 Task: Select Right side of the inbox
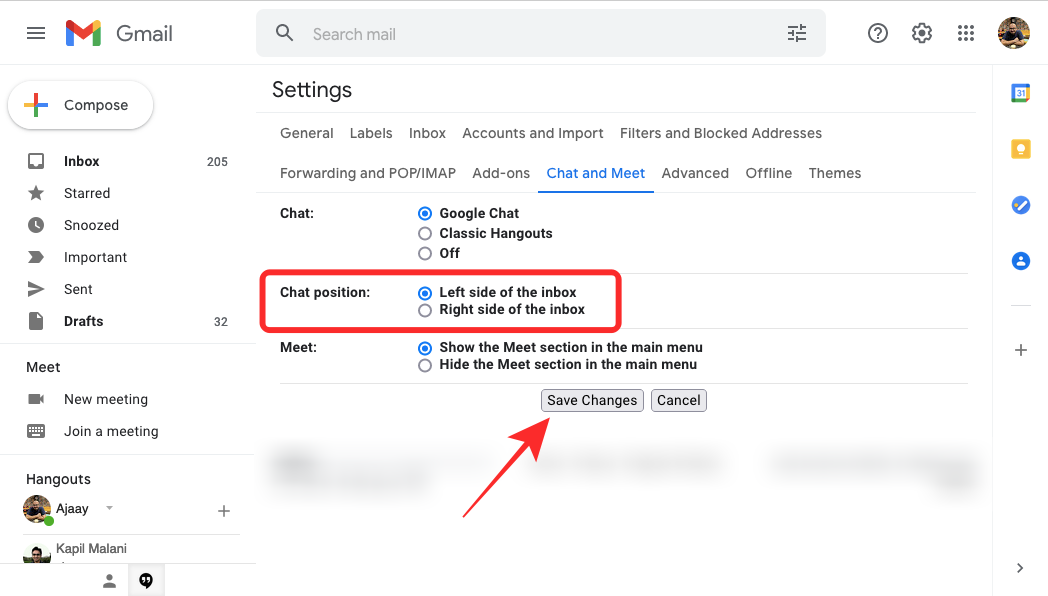click(x=425, y=310)
